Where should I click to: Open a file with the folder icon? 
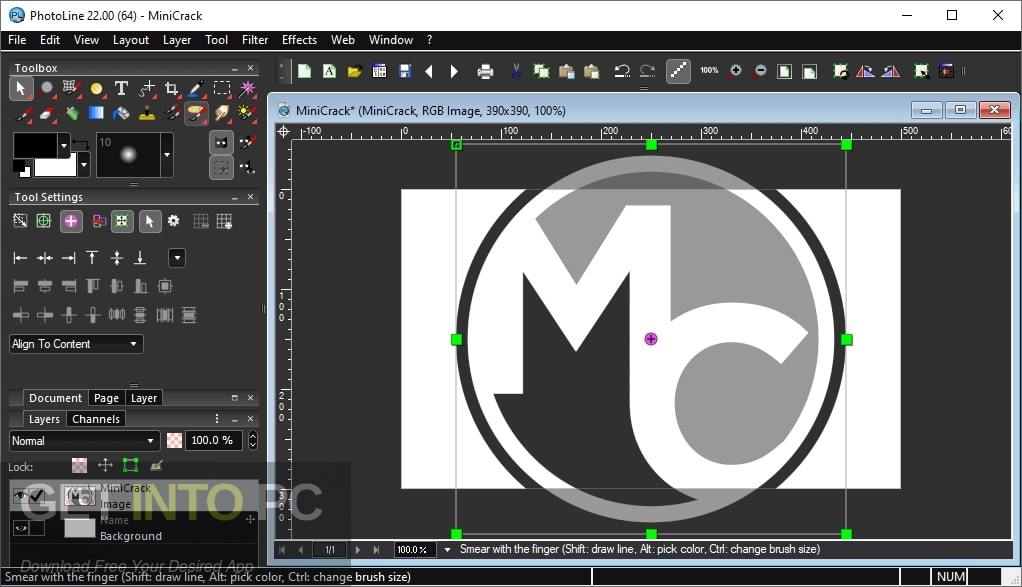point(355,71)
